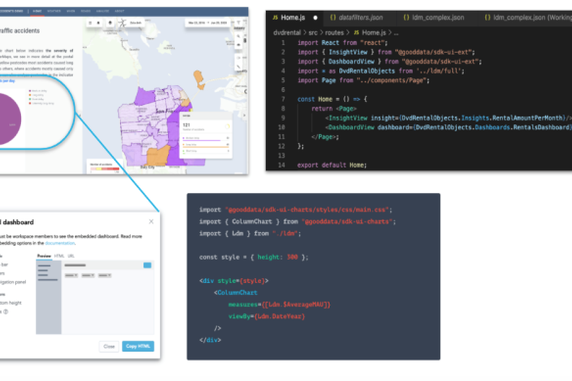572x381 pixels.
Task: Click the braces icon on datafilters.json tab
Action: pyautogui.click(x=333, y=18)
